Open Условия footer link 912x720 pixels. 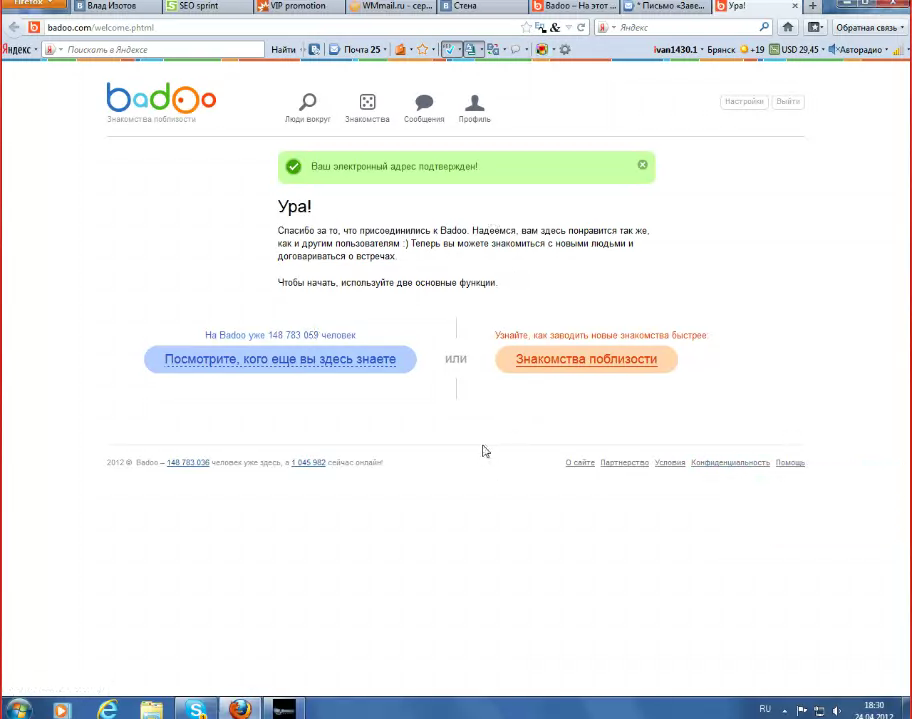tap(669, 462)
